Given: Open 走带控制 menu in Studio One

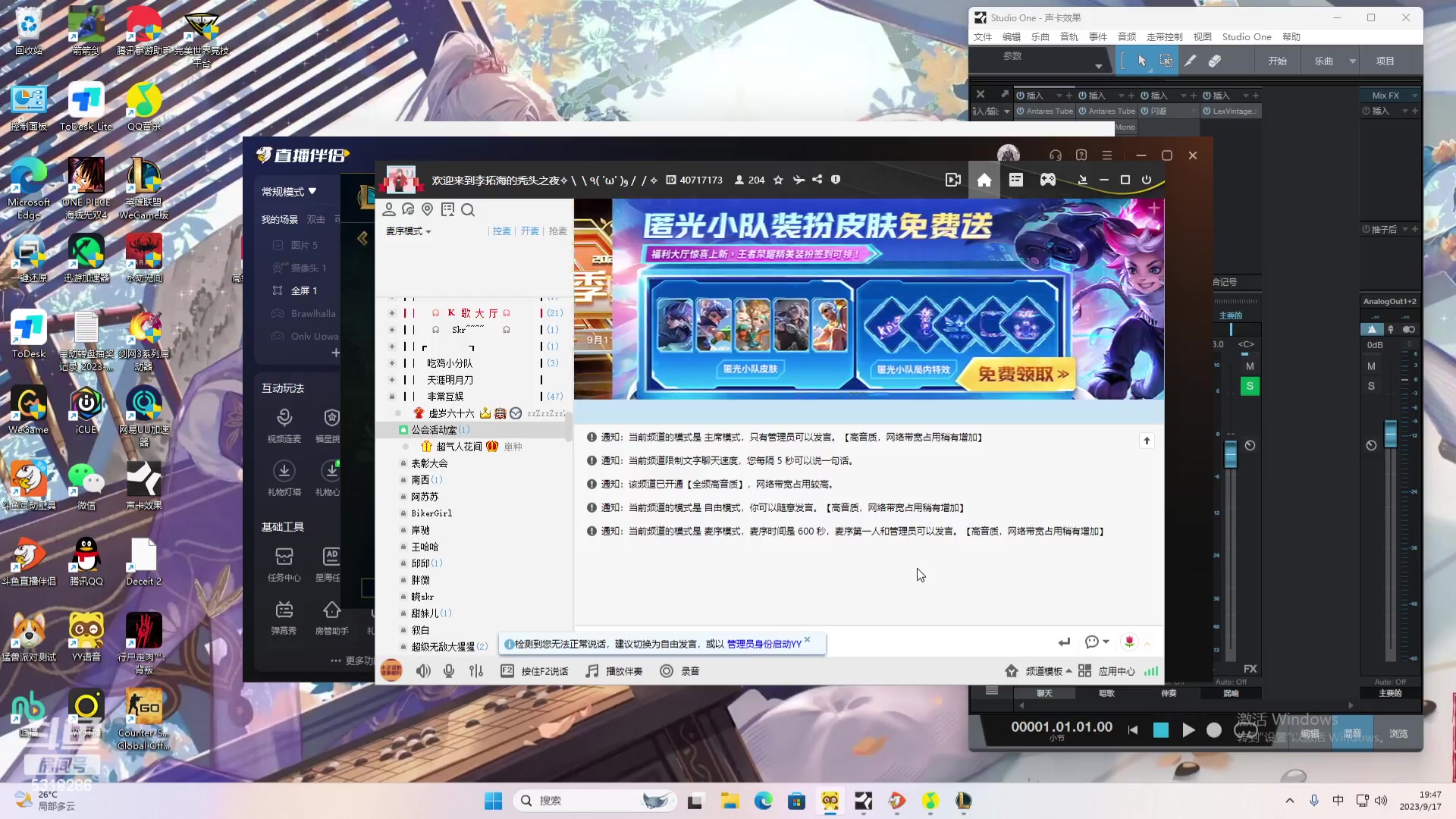Looking at the screenshot, I should point(1164,36).
